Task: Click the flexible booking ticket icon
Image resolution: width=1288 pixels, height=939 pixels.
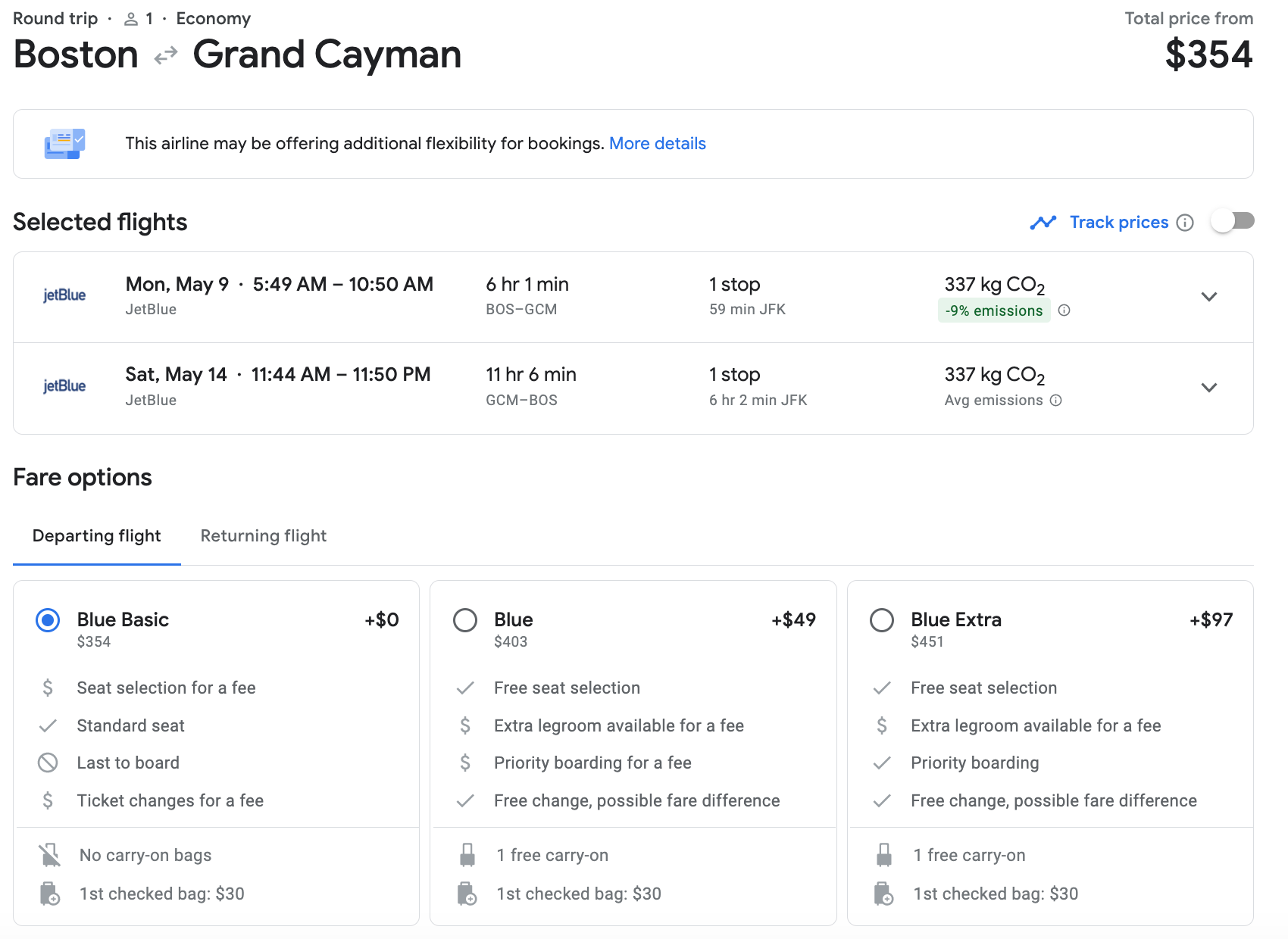Action: click(64, 144)
